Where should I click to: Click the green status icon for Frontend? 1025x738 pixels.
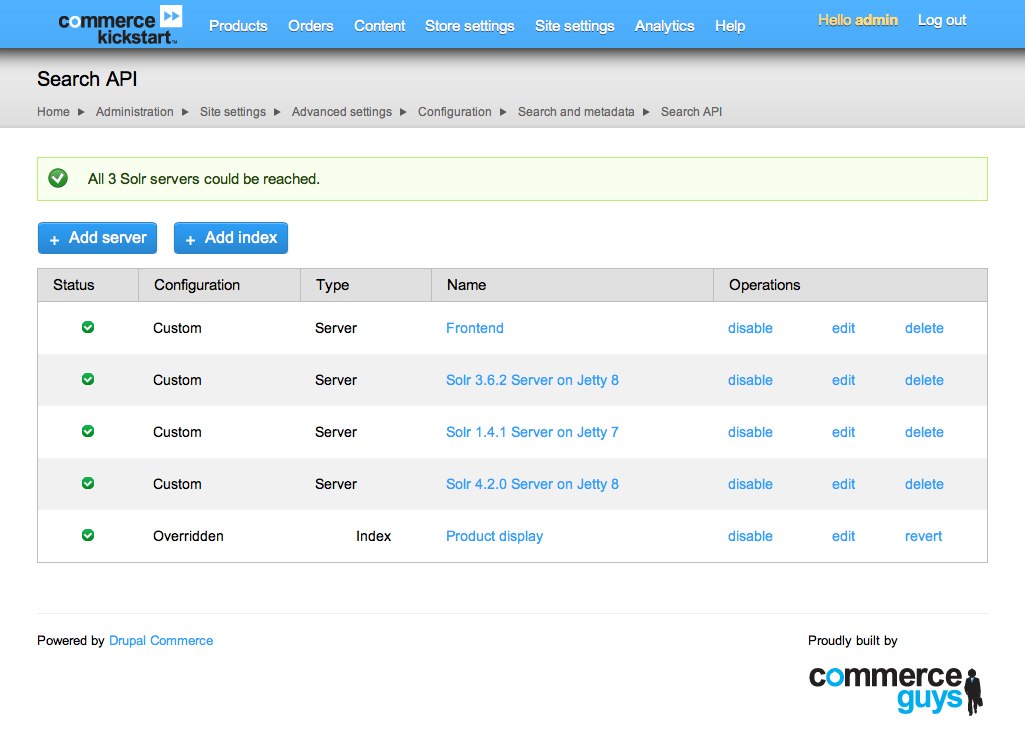pyautogui.click(x=88, y=327)
